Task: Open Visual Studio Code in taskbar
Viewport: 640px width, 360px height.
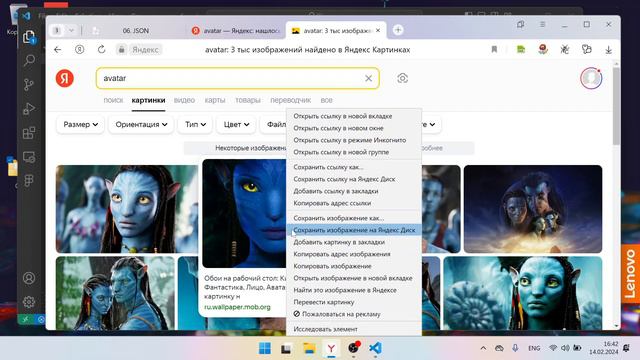Action: 375,348
